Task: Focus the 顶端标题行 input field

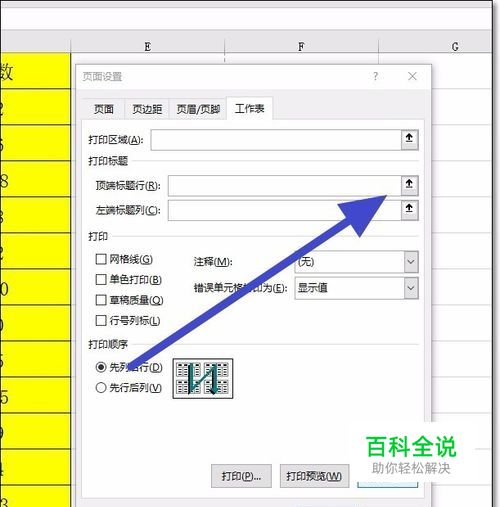Action: pyautogui.click(x=284, y=185)
